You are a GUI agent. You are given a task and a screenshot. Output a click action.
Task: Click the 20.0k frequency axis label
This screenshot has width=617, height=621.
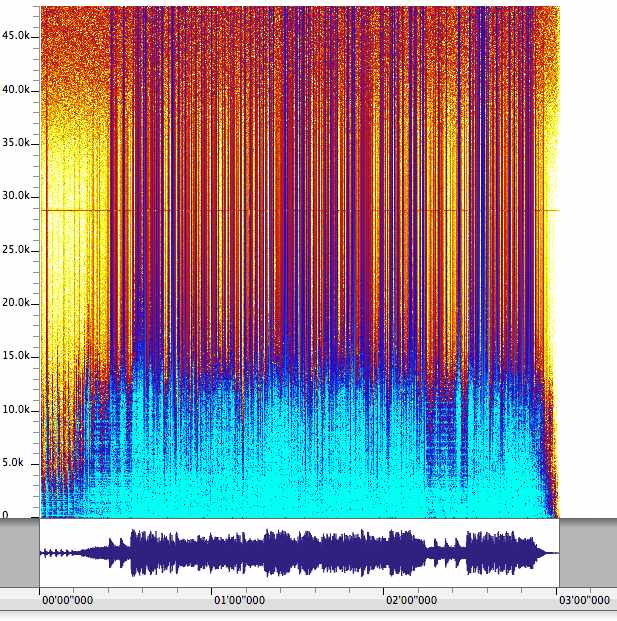click(16, 302)
